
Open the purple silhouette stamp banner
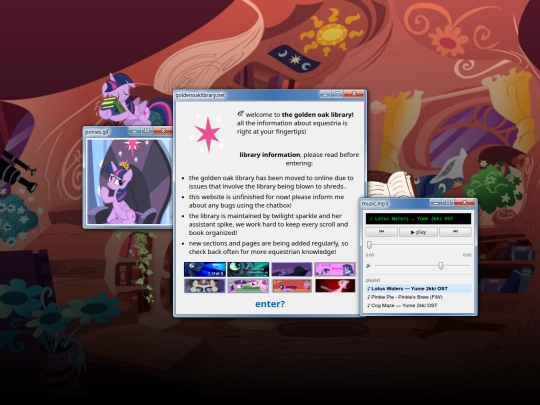click(292, 269)
